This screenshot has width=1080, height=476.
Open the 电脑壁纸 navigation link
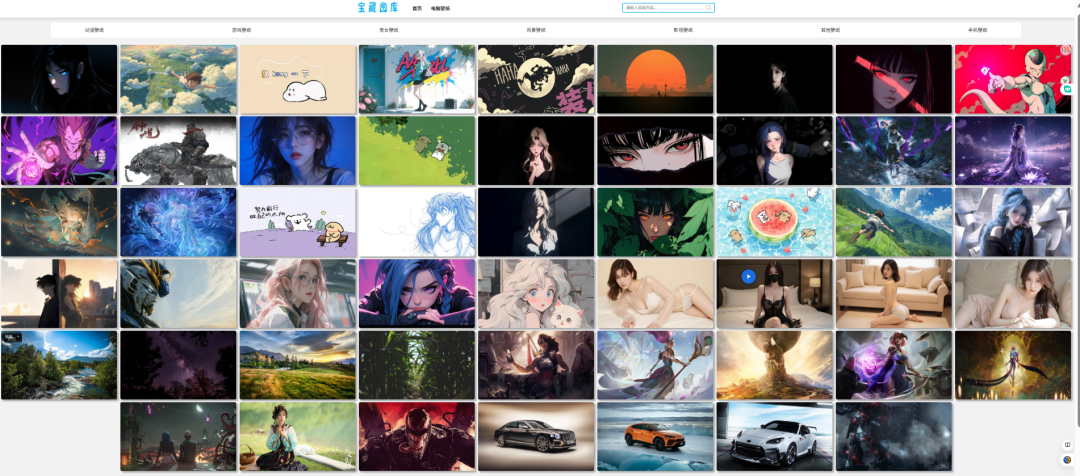point(440,8)
